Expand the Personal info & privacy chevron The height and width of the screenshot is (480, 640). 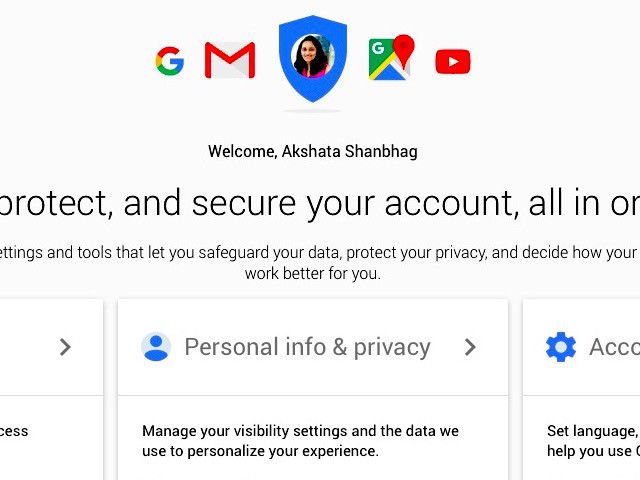coord(470,347)
